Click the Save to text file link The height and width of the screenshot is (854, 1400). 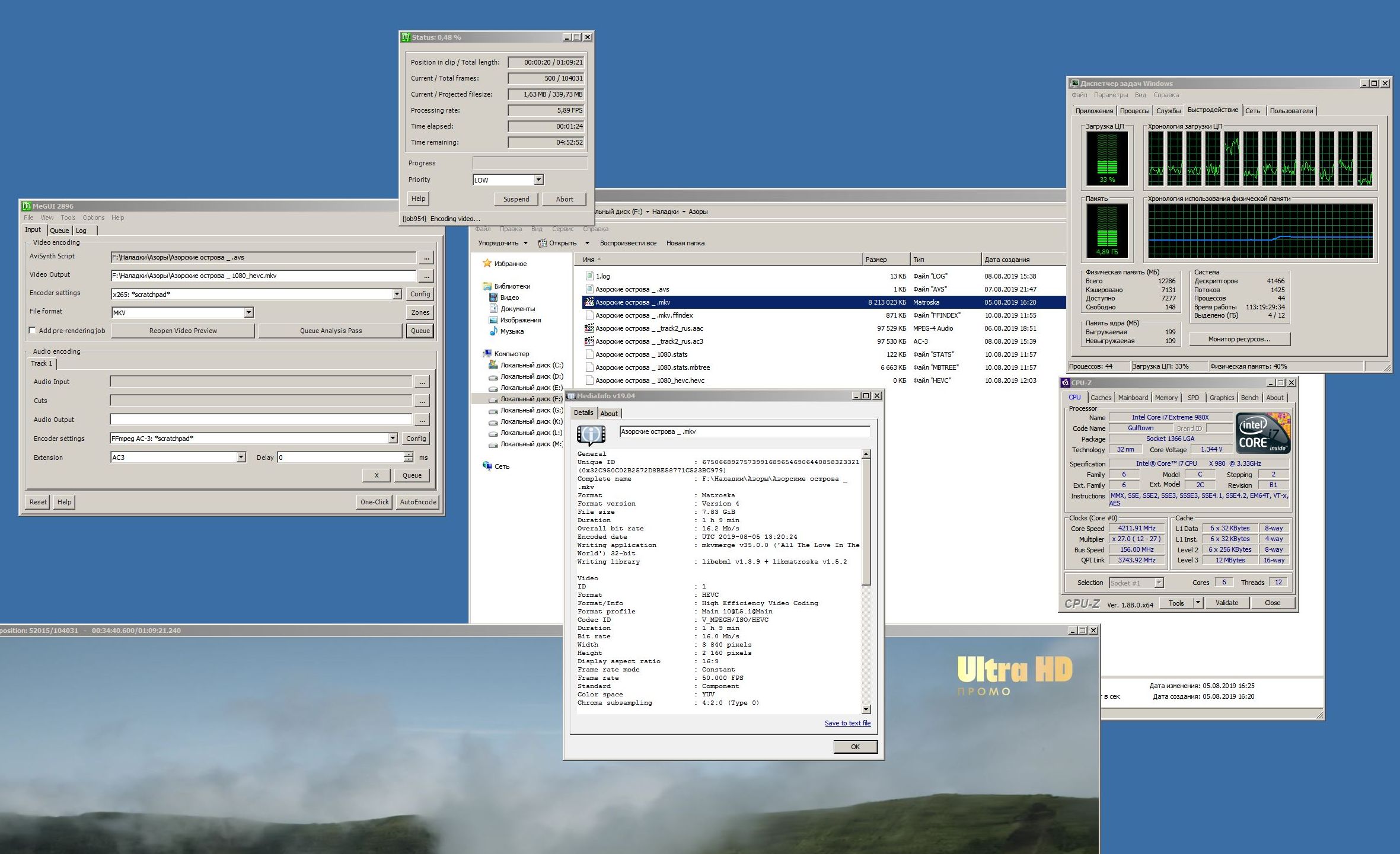tap(847, 723)
